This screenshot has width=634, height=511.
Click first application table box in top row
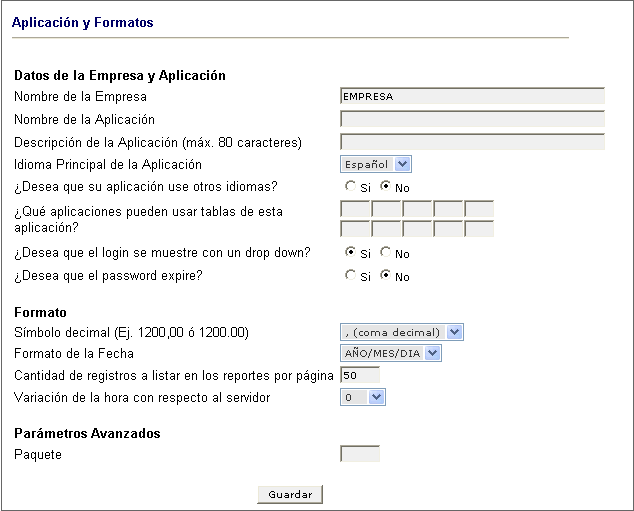pos(355,209)
